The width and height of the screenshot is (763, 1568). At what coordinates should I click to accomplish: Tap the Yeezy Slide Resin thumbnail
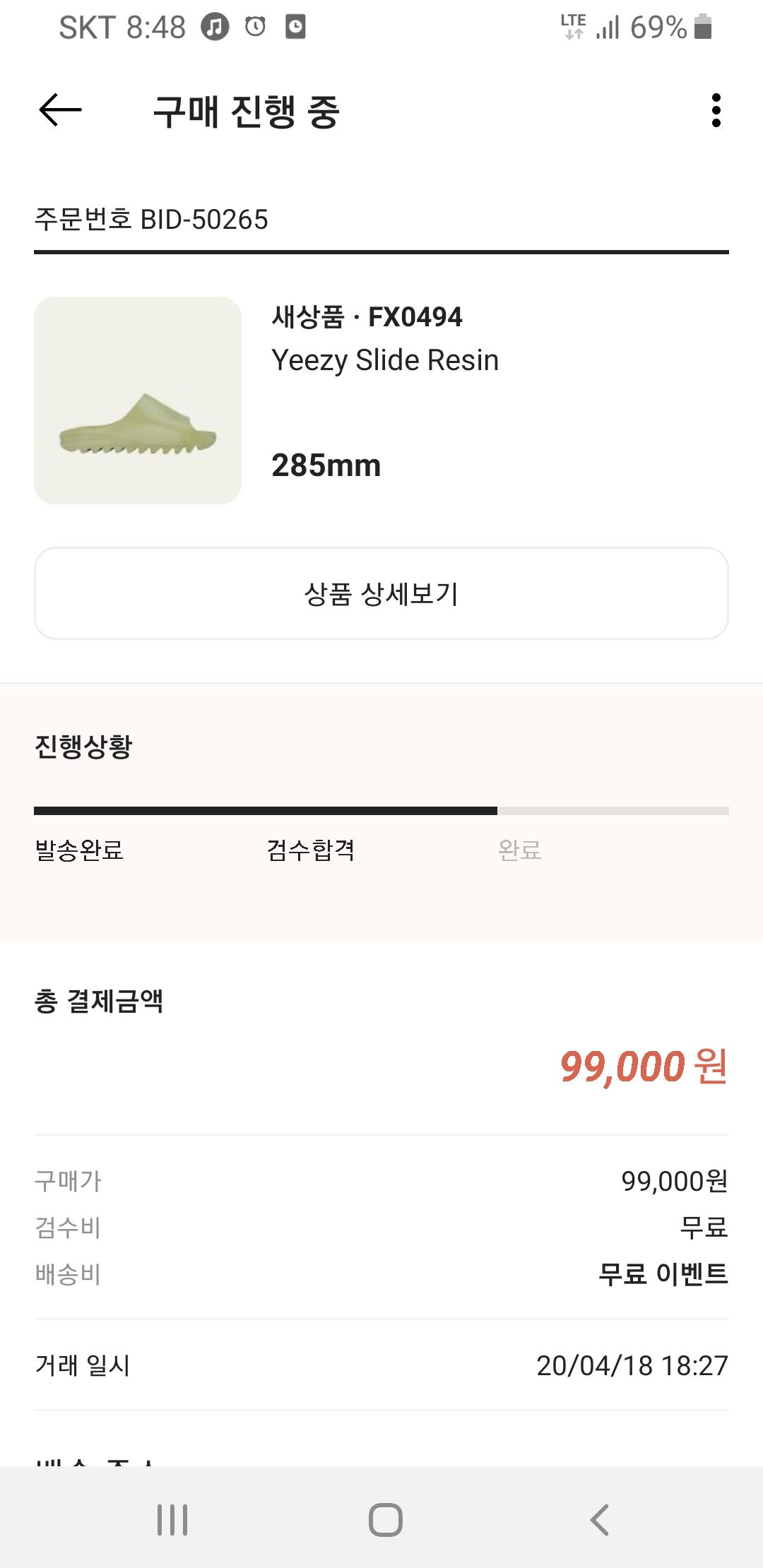tap(138, 400)
